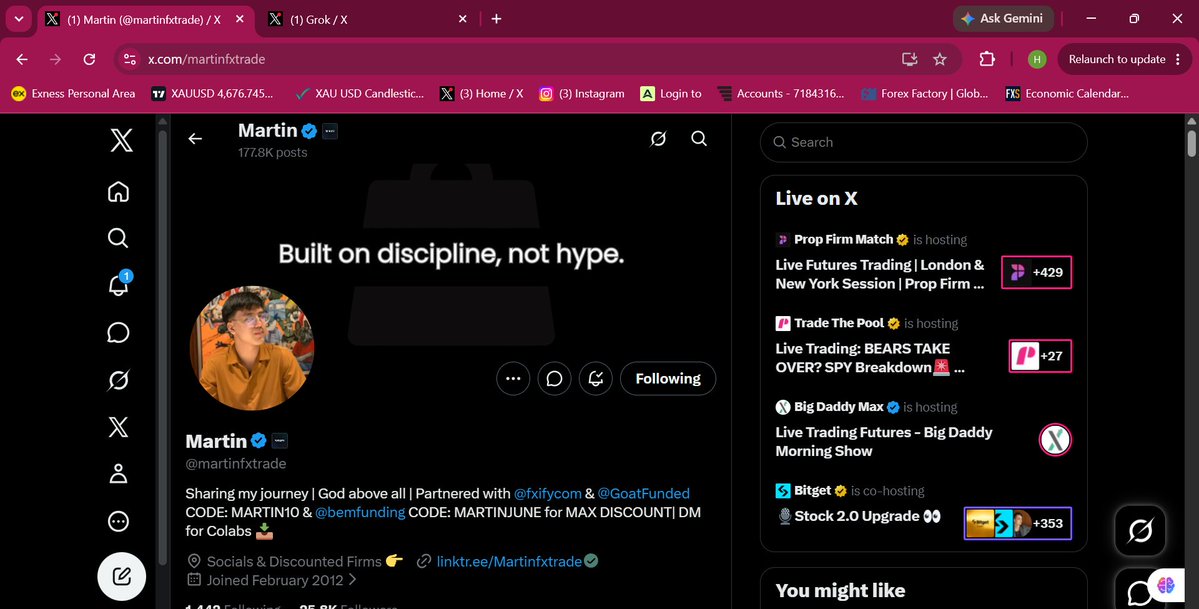Open linktr.ee/Martinfxtrade link
This screenshot has height=609, width=1199.
tap(509, 562)
